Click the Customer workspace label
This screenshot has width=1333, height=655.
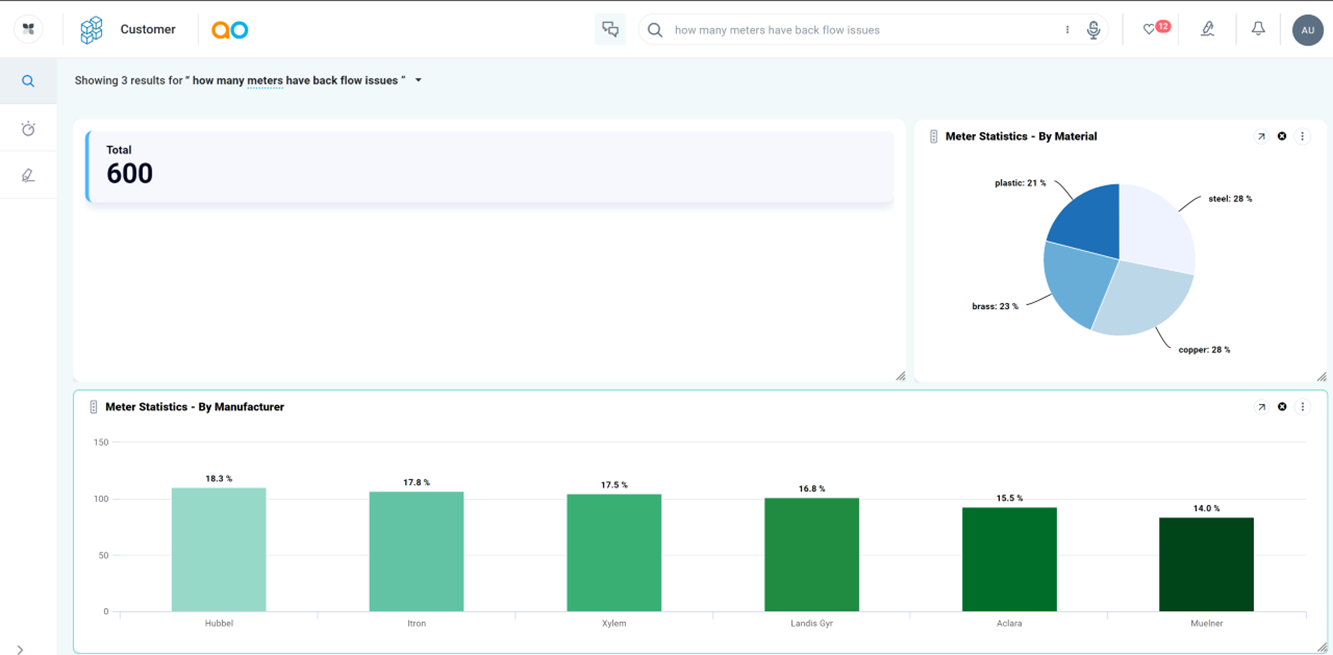(x=147, y=30)
